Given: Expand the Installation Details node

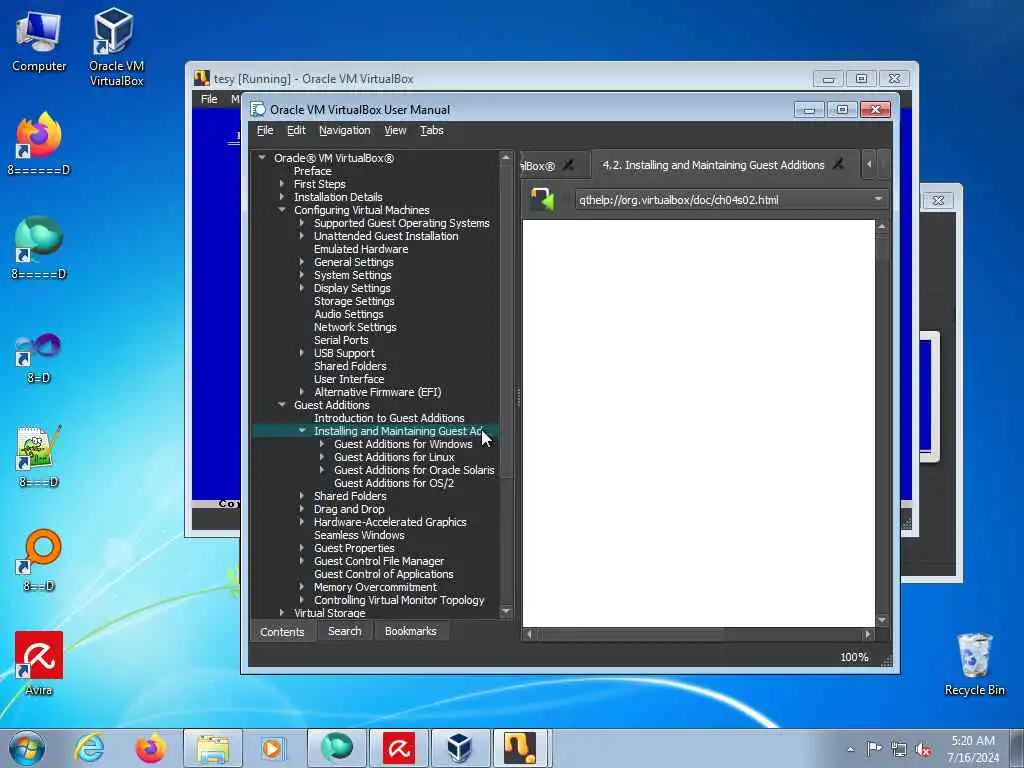Looking at the screenshot, I should (x=281, y=197).
